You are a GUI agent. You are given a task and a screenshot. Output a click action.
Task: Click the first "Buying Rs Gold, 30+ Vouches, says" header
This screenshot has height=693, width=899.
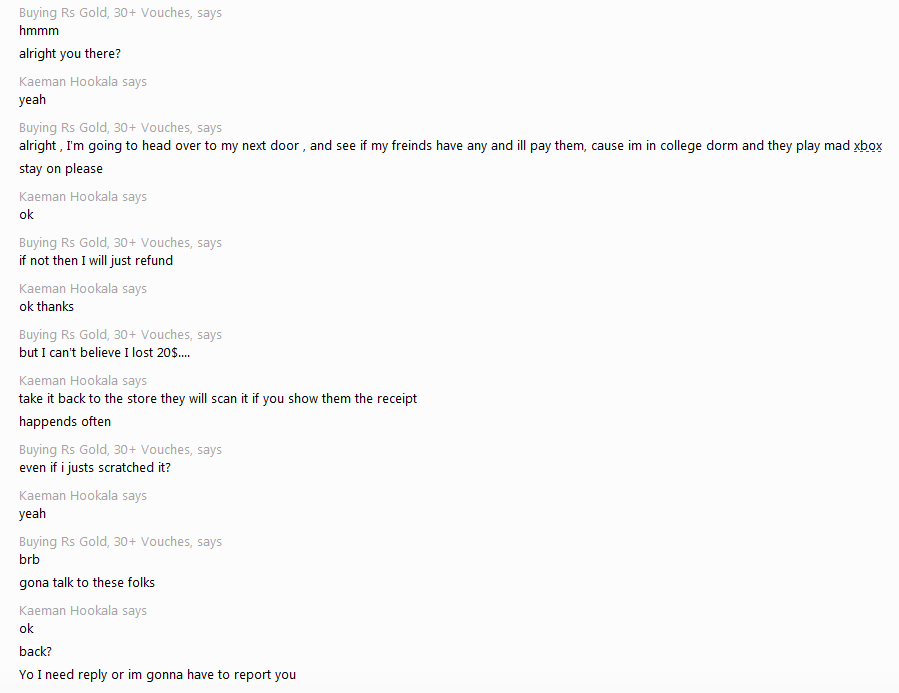tap(120, 13)
